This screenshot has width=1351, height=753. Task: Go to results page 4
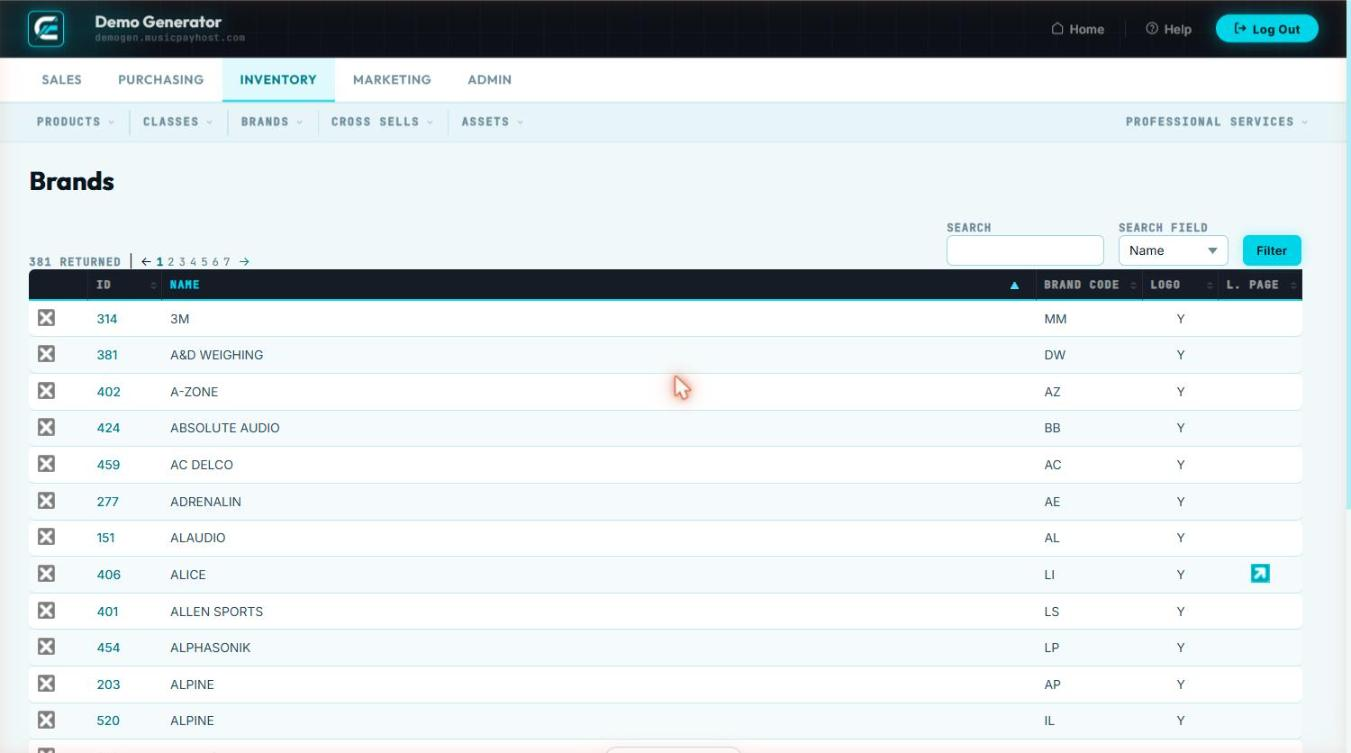(x=193, y=262)
